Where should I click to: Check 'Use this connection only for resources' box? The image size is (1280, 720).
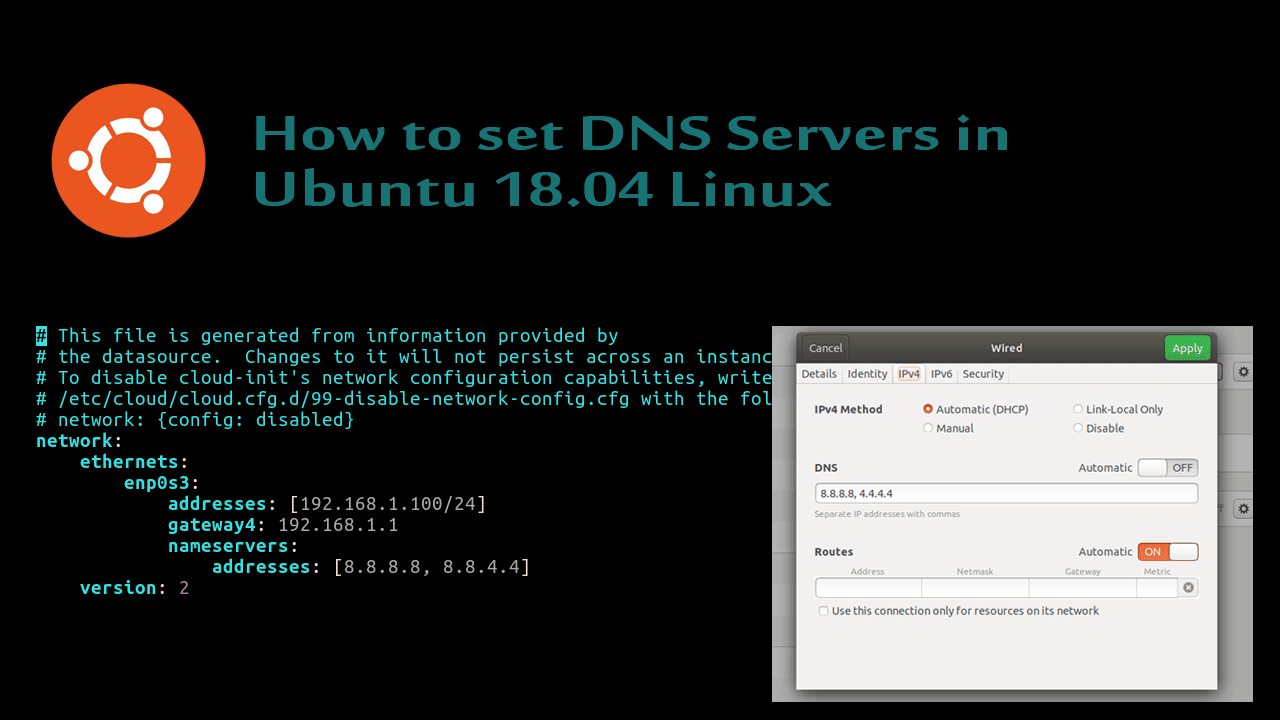[823, 611]
